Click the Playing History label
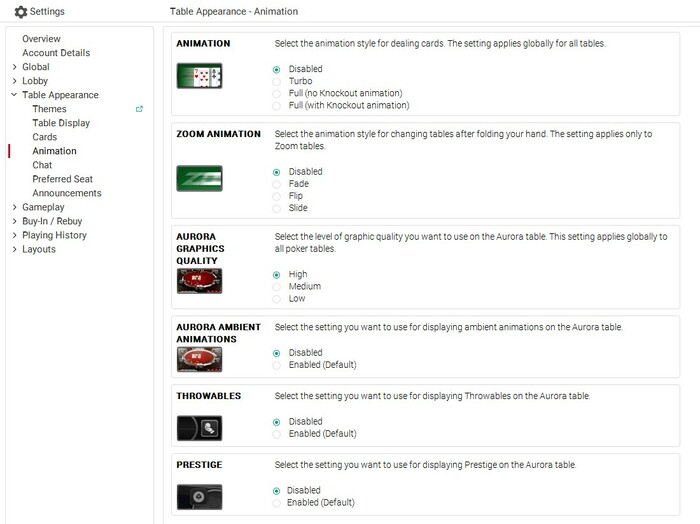This screenshot has height=524, width=700. pyautogui.click(x=54, y=235)
